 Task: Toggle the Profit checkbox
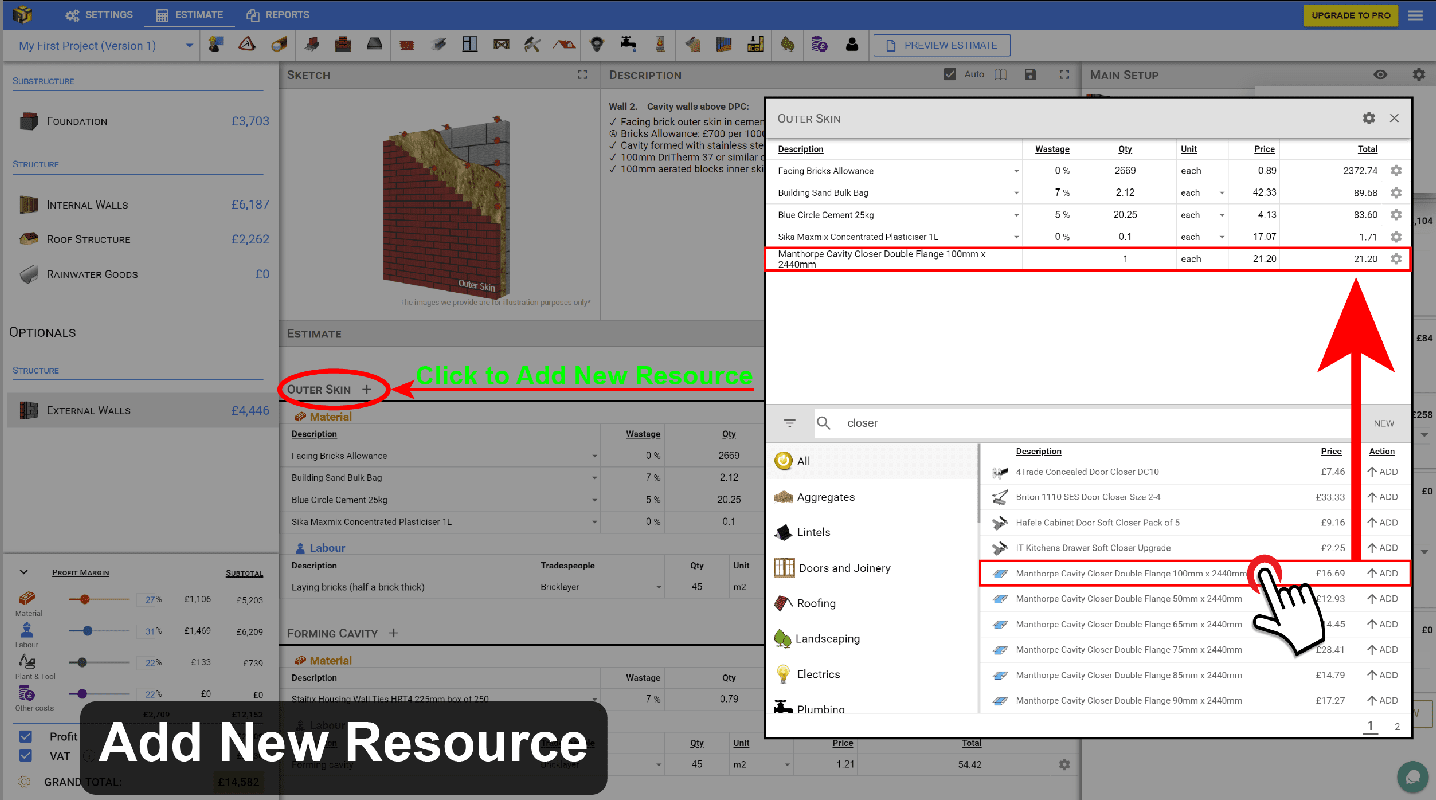tap(26, 737)
